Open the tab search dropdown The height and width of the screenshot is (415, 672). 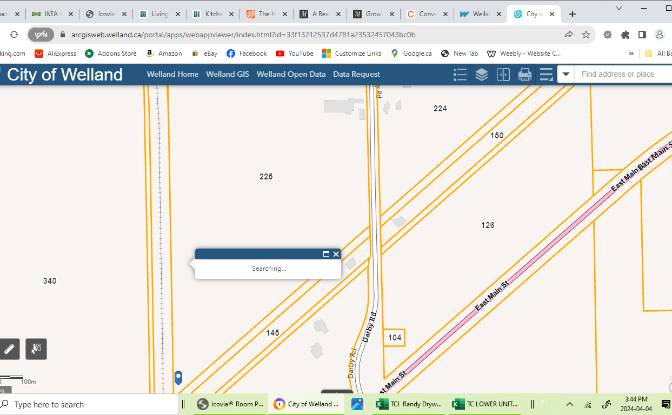coord(618,8)
